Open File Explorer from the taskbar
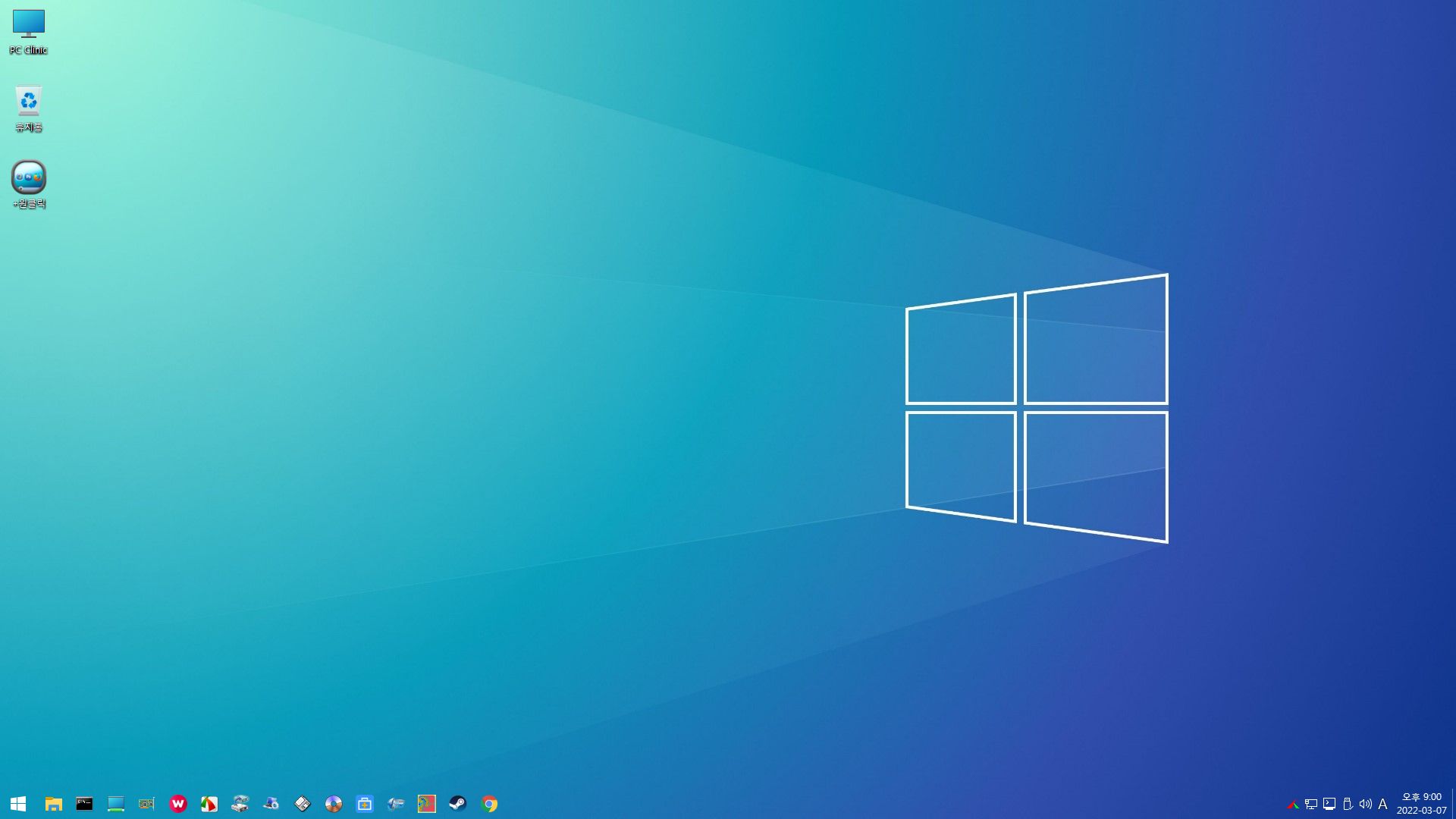Image resolution: width=1456 pixels, height=819 pixels. pos(53,804)
